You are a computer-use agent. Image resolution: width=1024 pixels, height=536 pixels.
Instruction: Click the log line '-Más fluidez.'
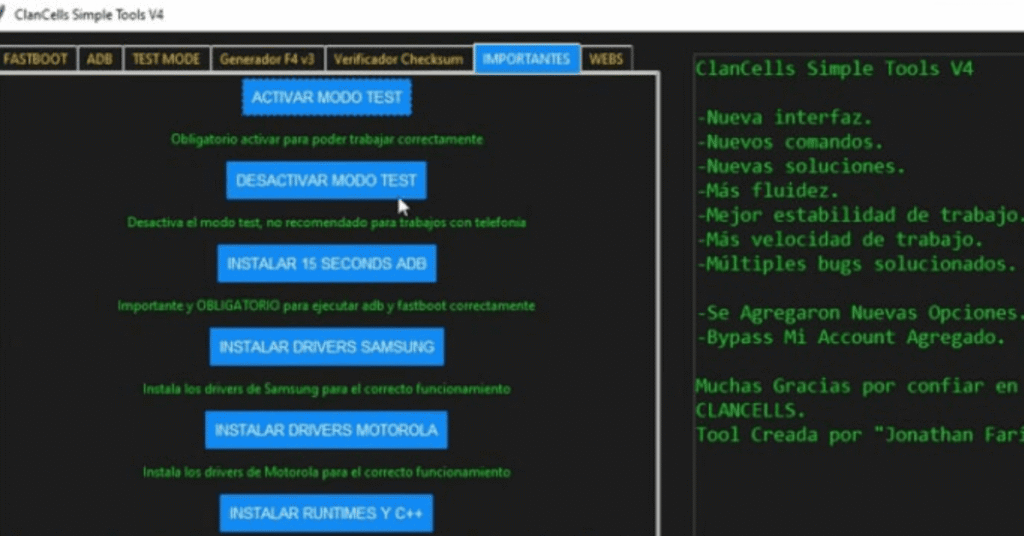(767, 191)
